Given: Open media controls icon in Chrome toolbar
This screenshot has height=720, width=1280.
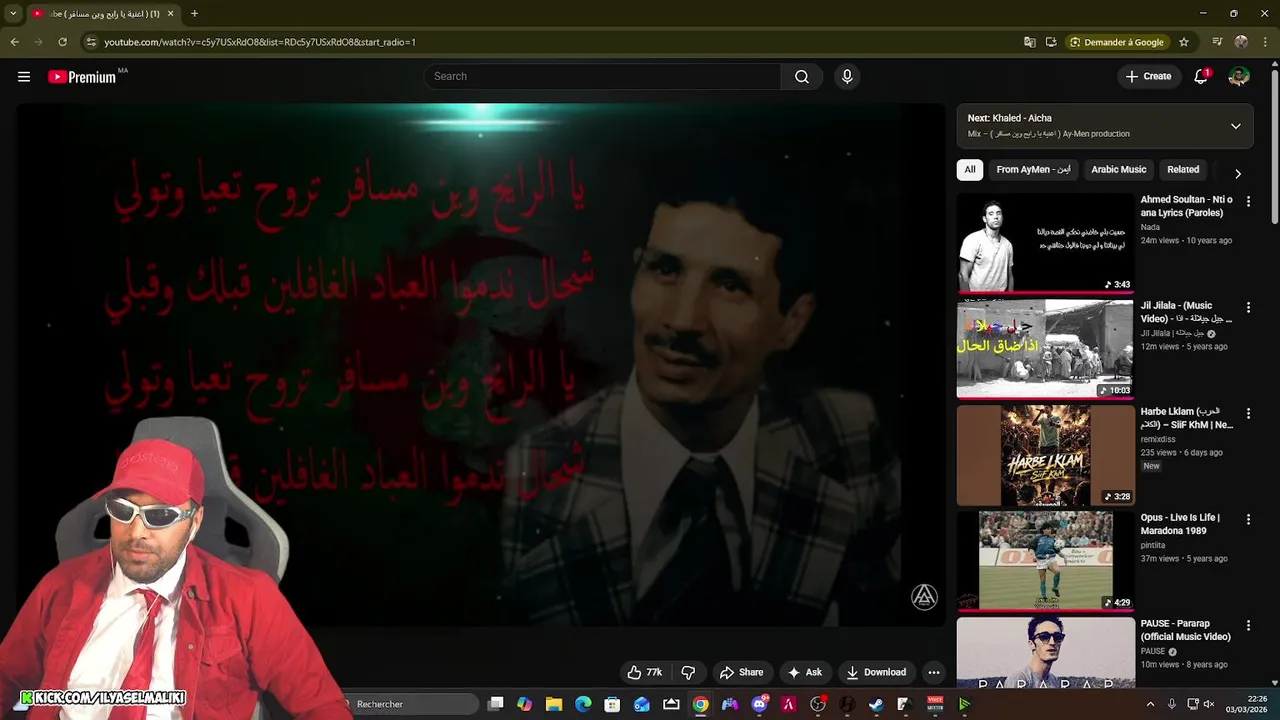Looking at the screenshot, I should click(x=1217, y=42).
